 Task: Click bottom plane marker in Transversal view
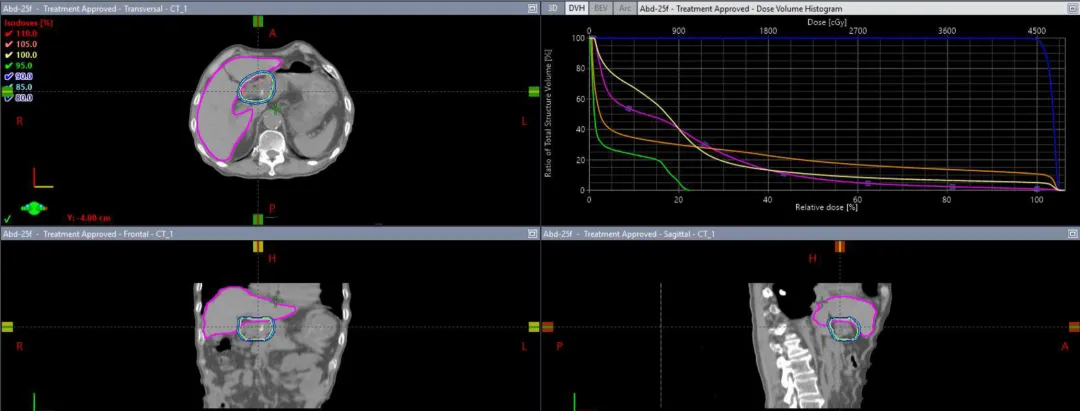pos(258,219)
